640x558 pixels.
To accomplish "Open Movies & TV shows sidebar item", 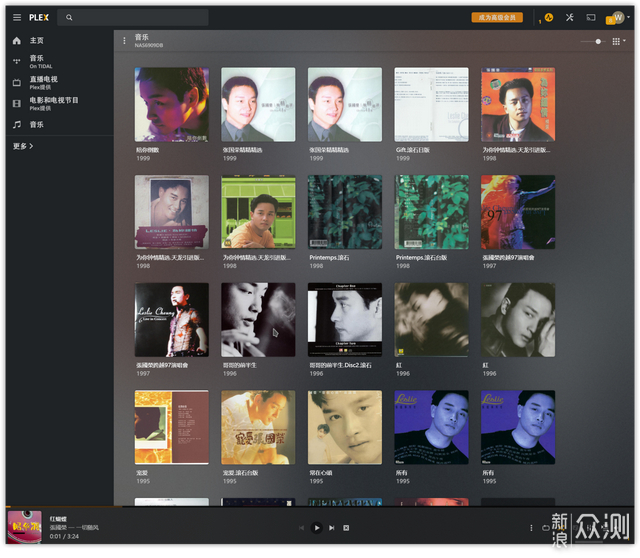I will [52, 103].
